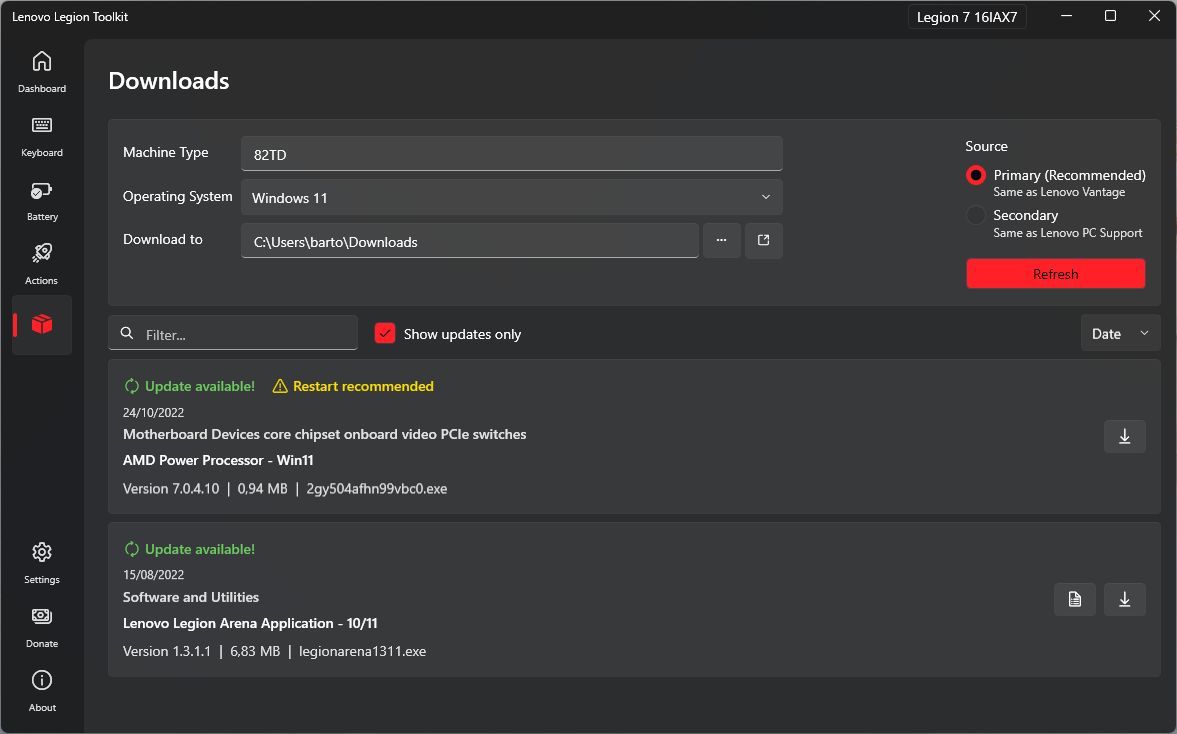1177x734 pixels.
Task: Click the Download to path field
Action: pos(470,241)
